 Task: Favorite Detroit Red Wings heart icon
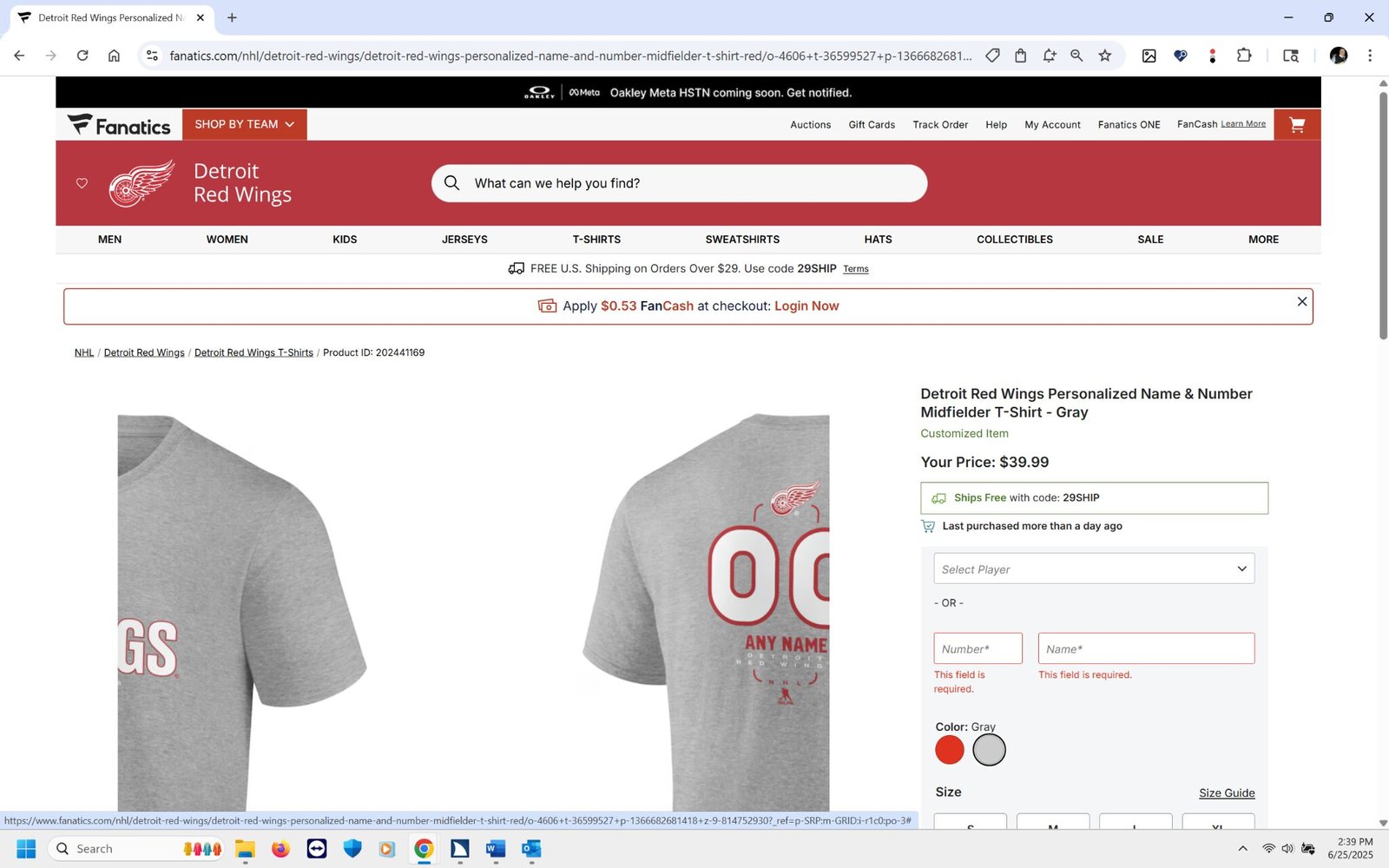(x=82, y=183)
